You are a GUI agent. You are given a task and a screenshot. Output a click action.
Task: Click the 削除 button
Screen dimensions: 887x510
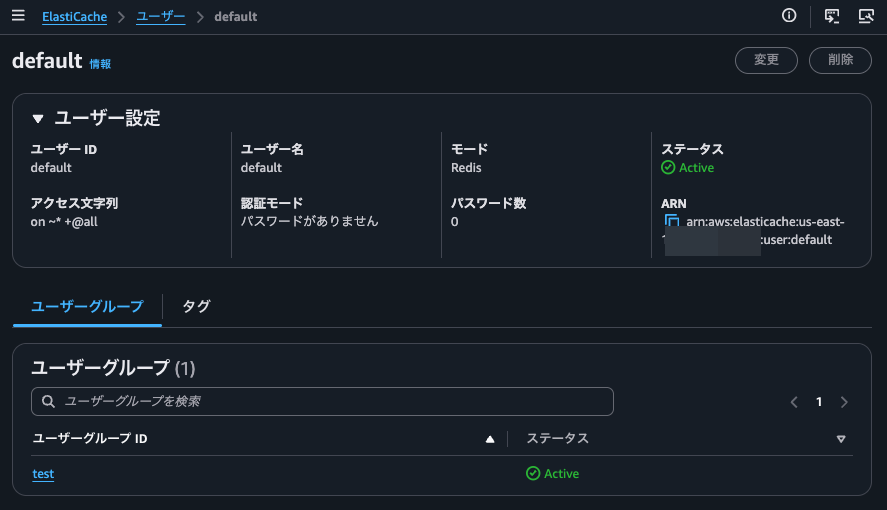click(x=840, y=60)
